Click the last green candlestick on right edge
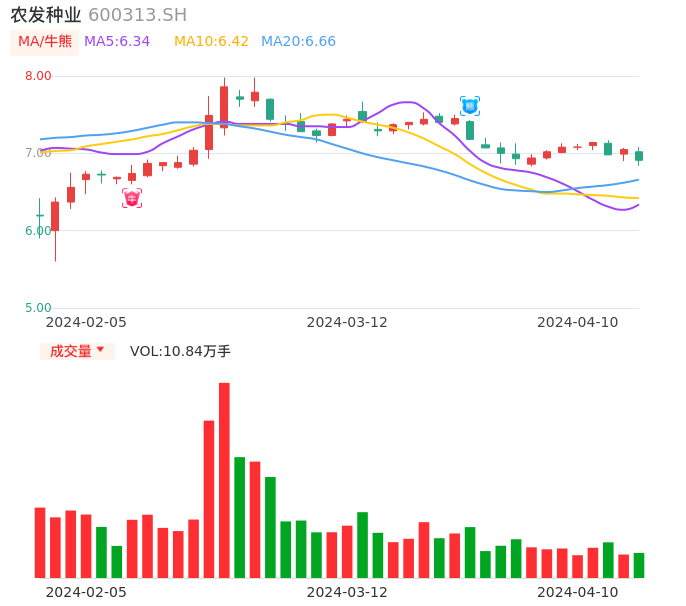The width and height of the screenshot is (686, 606). (639, 156)
